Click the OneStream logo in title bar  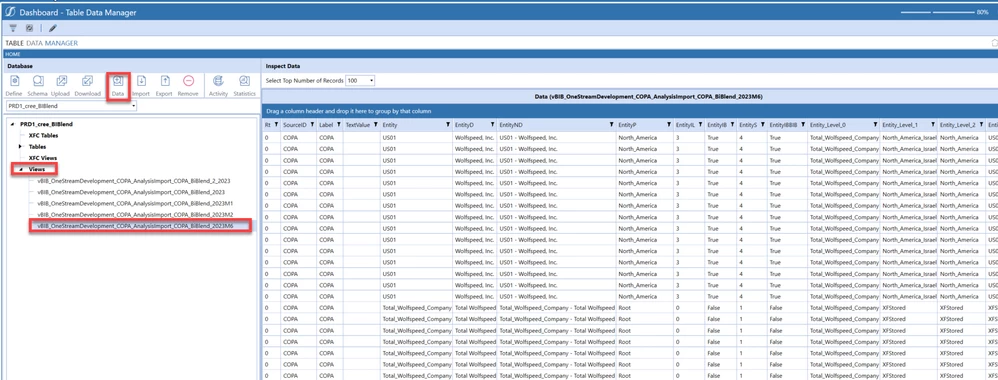9,12
